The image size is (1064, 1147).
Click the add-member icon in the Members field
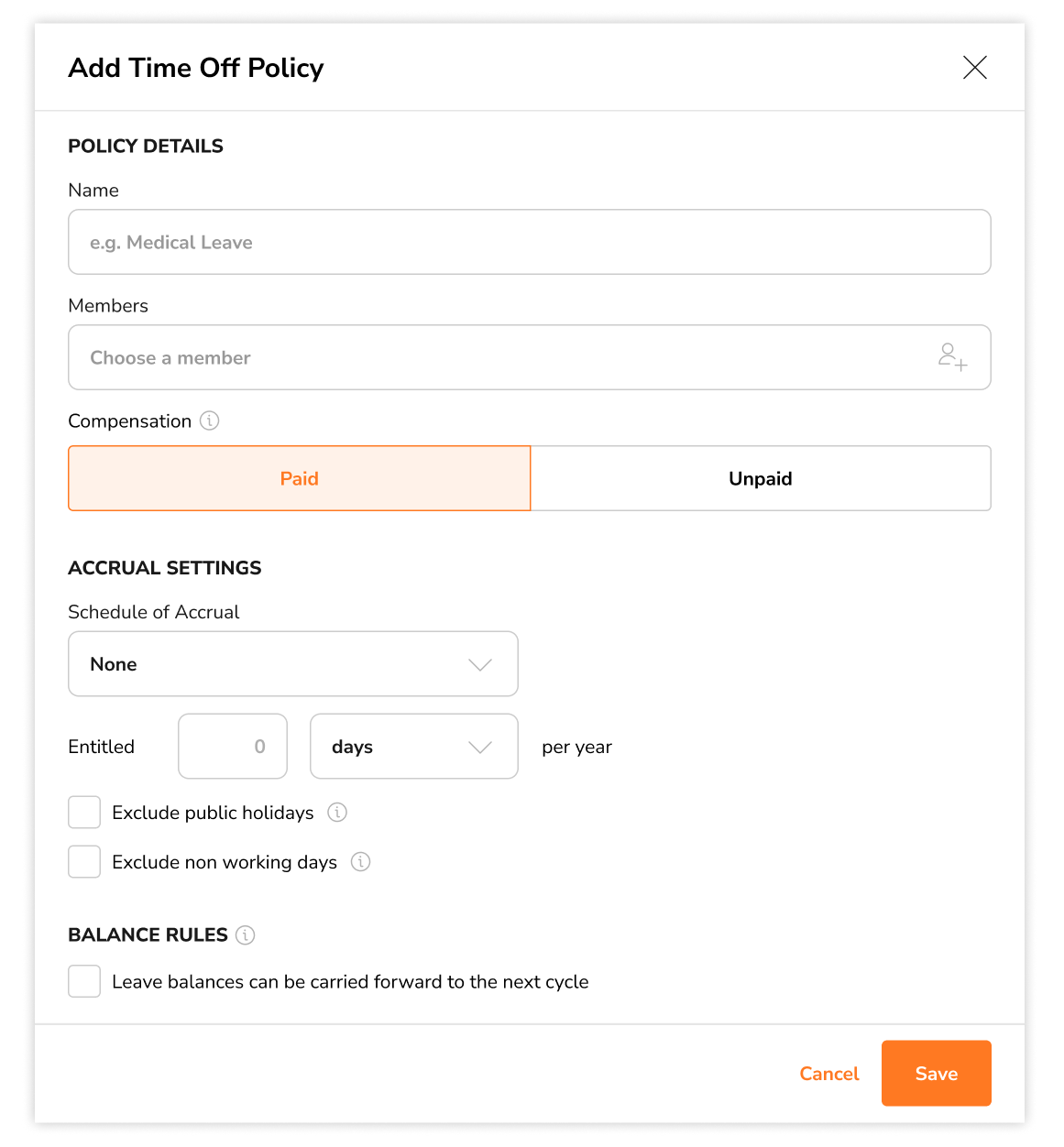[953, 357]
